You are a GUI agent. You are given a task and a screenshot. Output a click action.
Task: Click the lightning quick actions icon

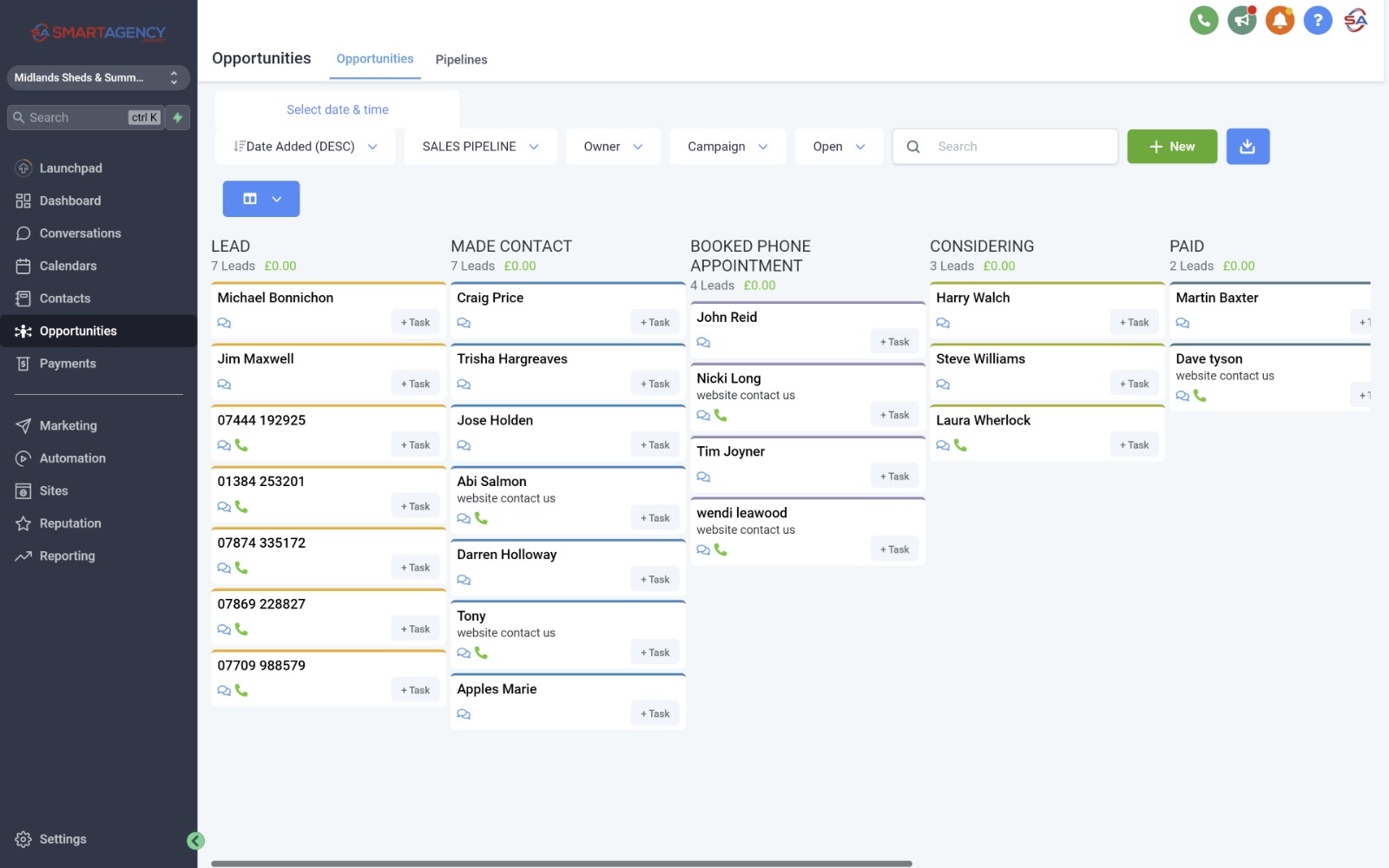pyautogui.click(x=178, y=117)
